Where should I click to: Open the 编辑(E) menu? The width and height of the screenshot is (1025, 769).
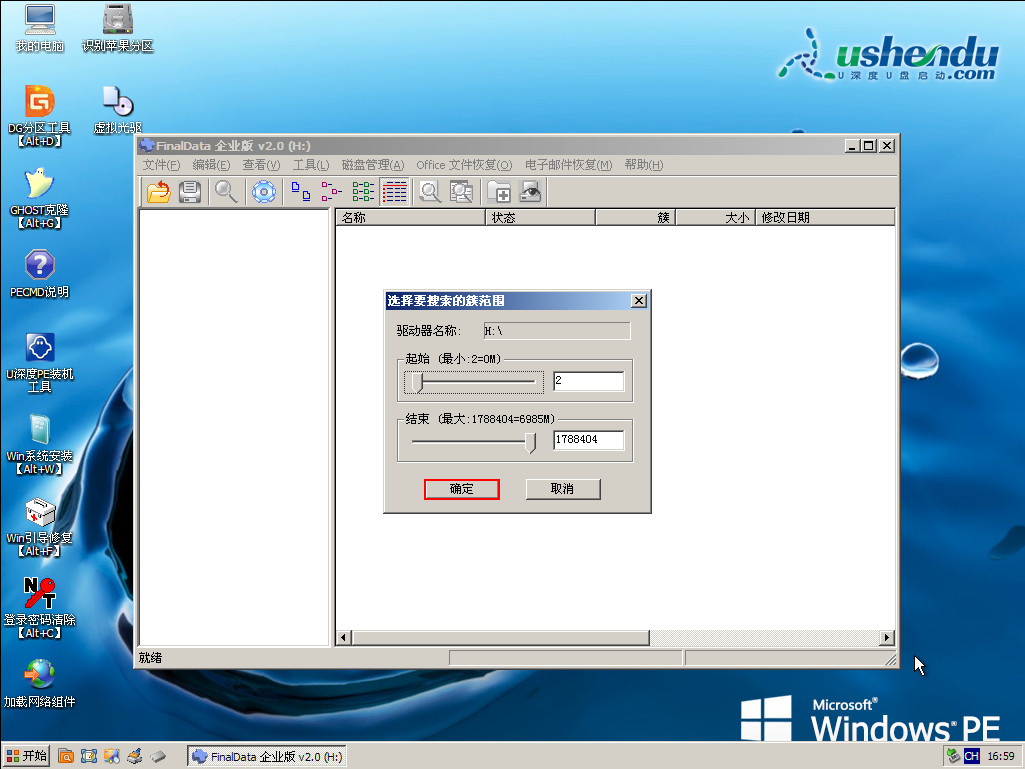tap(211, 165)
